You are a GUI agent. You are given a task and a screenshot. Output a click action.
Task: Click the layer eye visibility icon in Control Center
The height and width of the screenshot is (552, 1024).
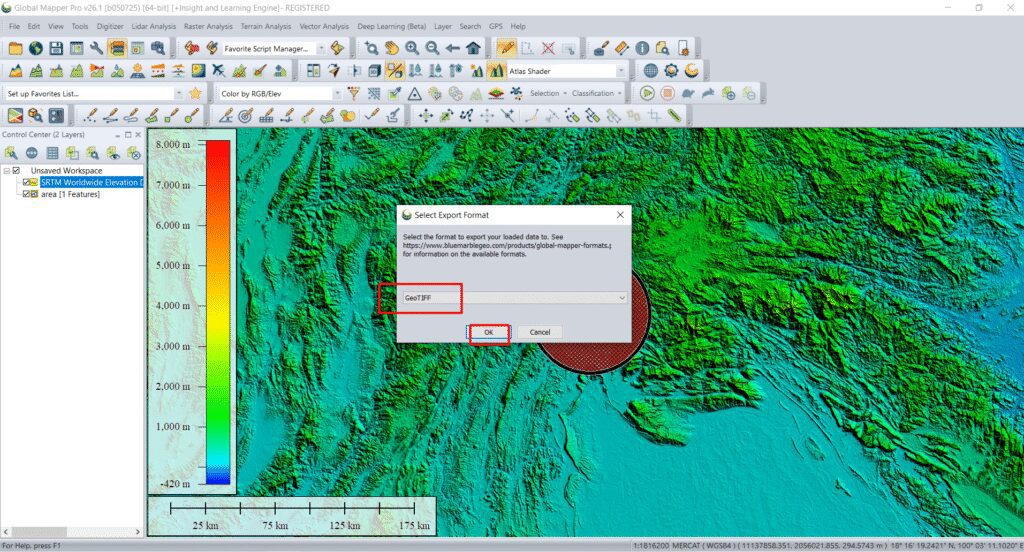pos(114,153)
